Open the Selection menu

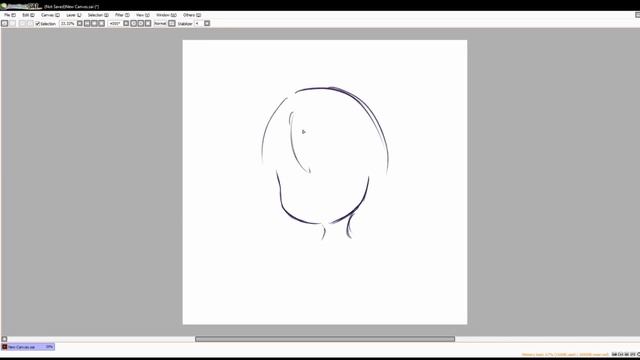[98, 15]
